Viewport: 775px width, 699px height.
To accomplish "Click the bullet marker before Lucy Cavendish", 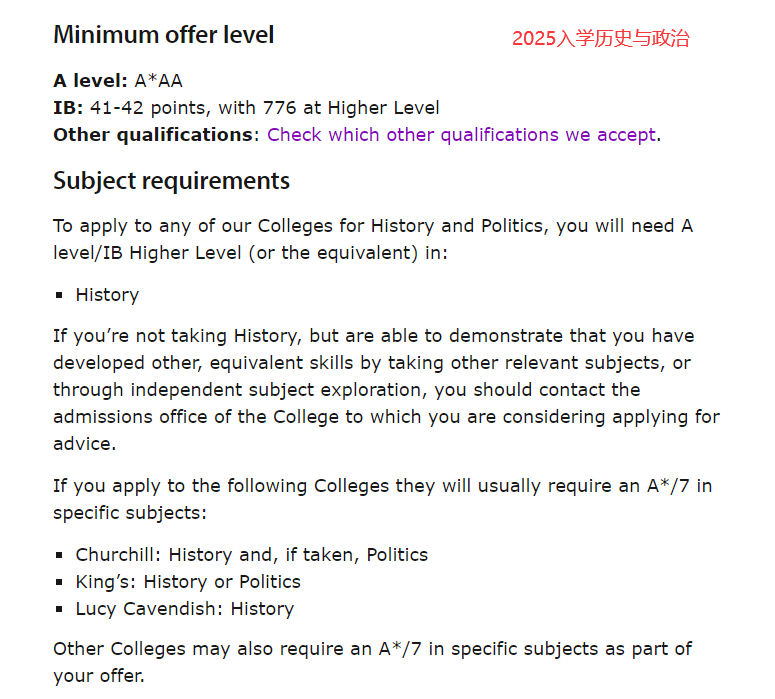I will (x=59, y=610).
